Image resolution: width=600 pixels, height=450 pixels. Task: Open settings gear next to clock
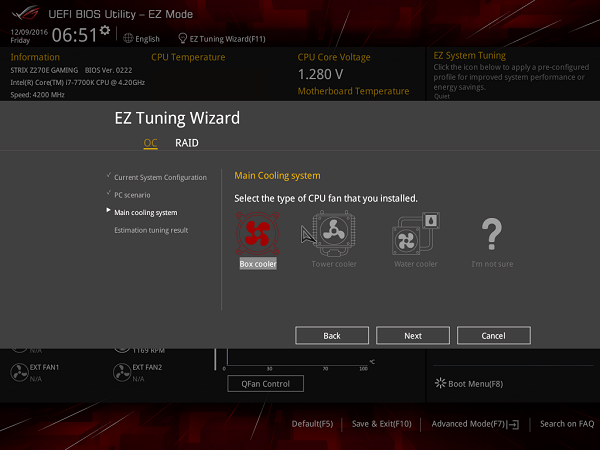pyautogui.click(x=105, y=30)
